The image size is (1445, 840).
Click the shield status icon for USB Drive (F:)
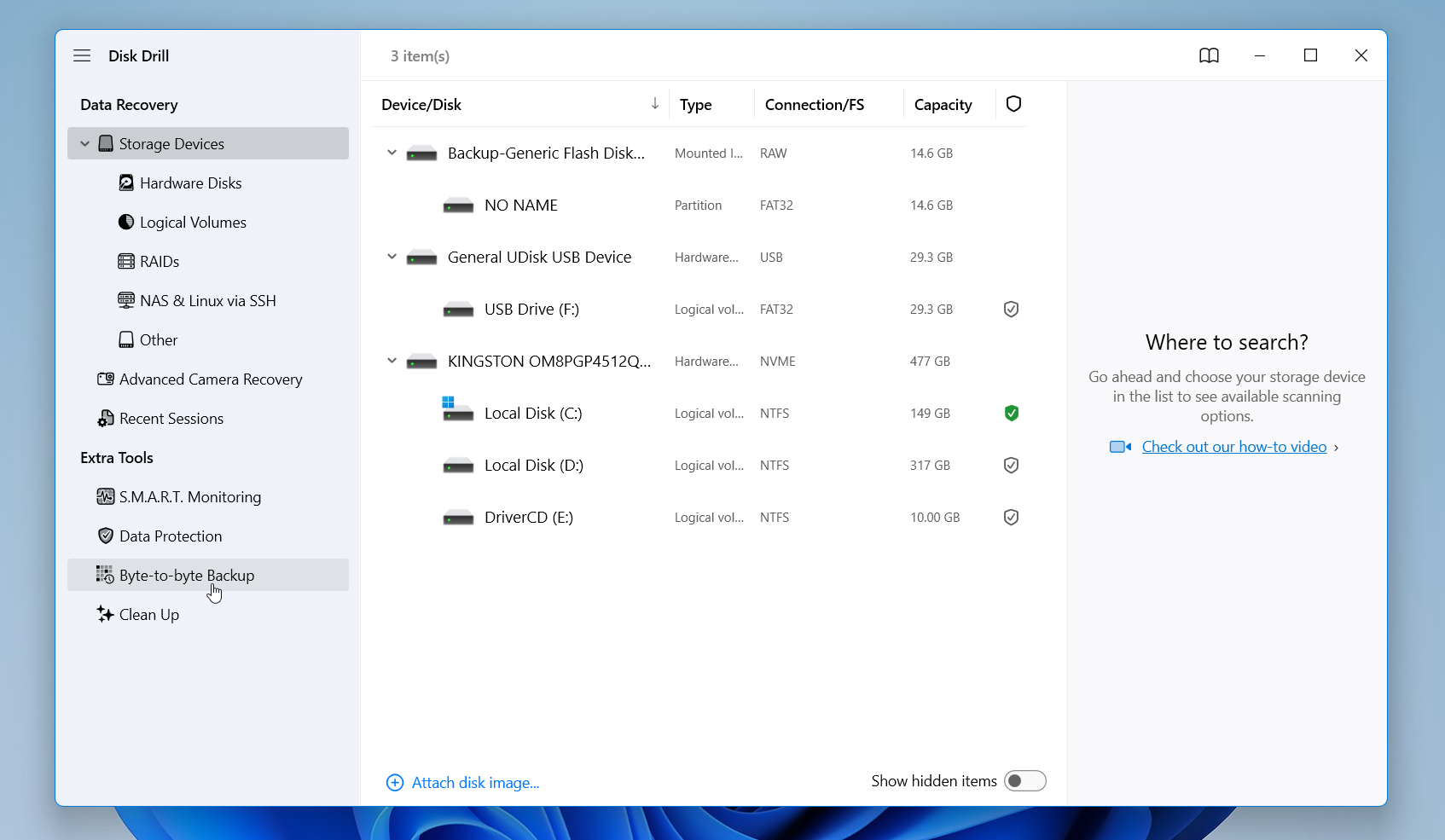point(1011,309)
